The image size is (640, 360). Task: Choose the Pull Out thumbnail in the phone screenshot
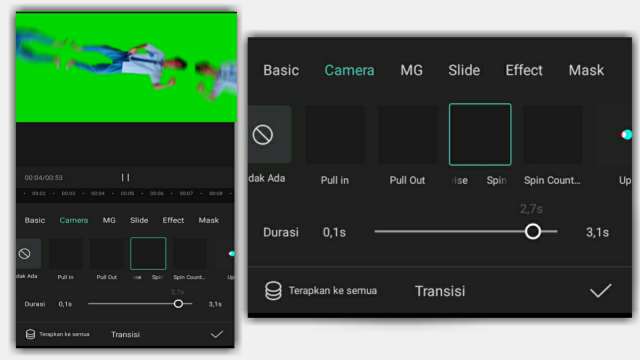107,254
